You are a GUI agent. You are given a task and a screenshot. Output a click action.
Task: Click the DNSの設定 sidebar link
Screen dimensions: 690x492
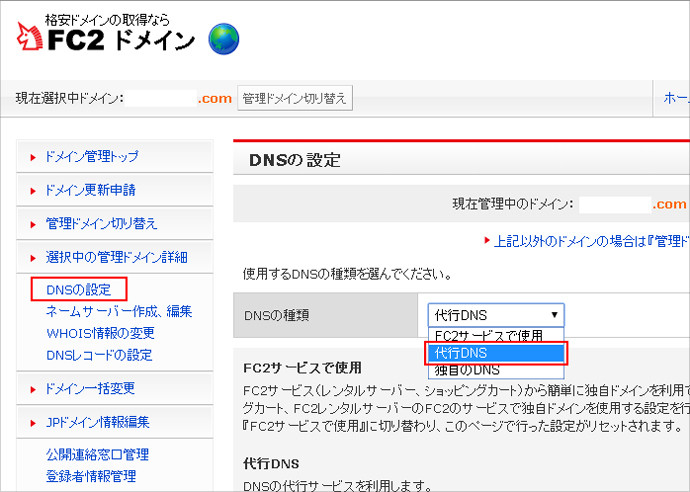pos(79,290)
